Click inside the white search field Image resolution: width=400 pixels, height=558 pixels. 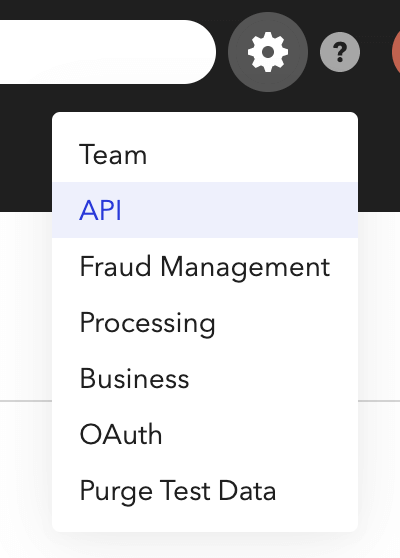(108, 52)
